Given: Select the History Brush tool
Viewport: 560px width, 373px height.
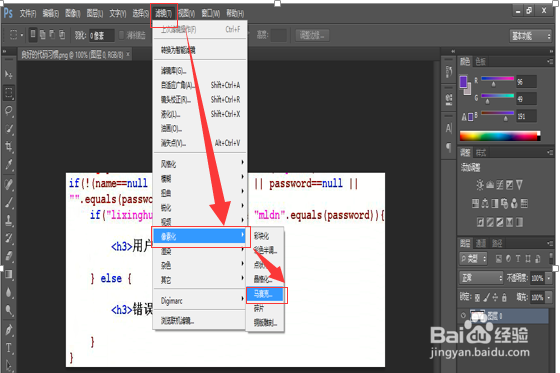Looking at the screenshot, I should pos(9,238).
